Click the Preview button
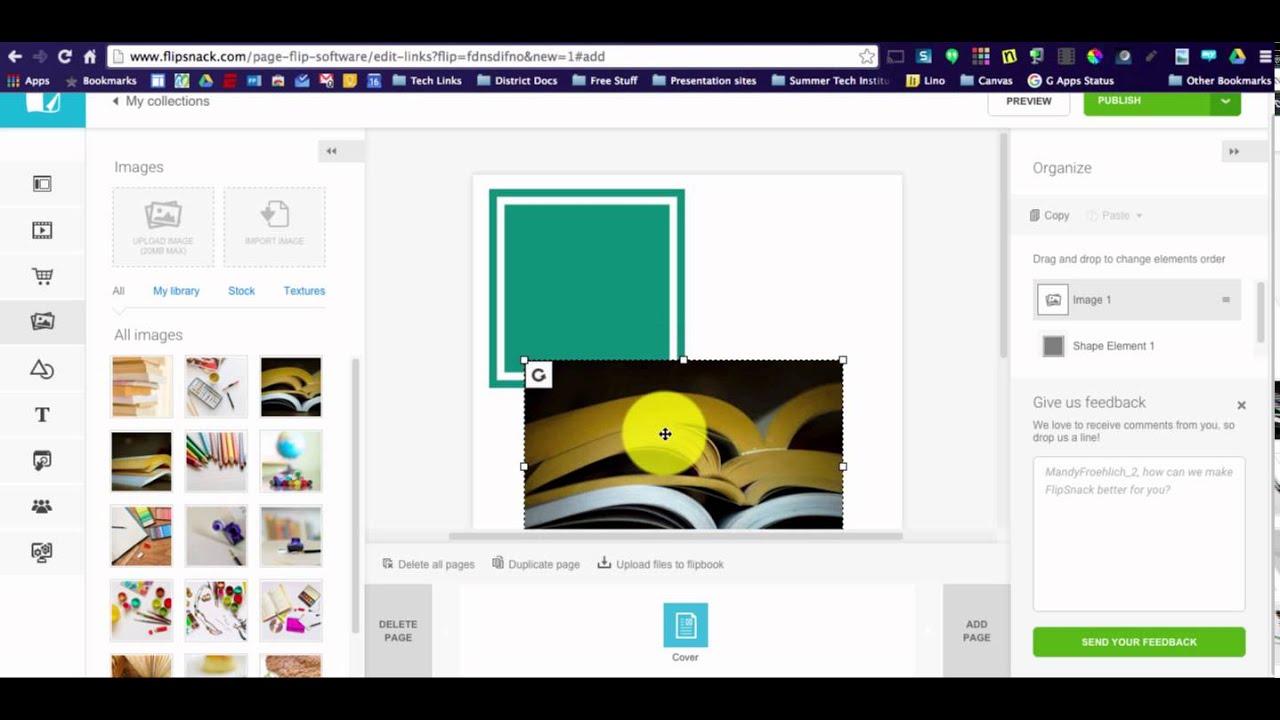The image size is (1280, 720). 1029,101
